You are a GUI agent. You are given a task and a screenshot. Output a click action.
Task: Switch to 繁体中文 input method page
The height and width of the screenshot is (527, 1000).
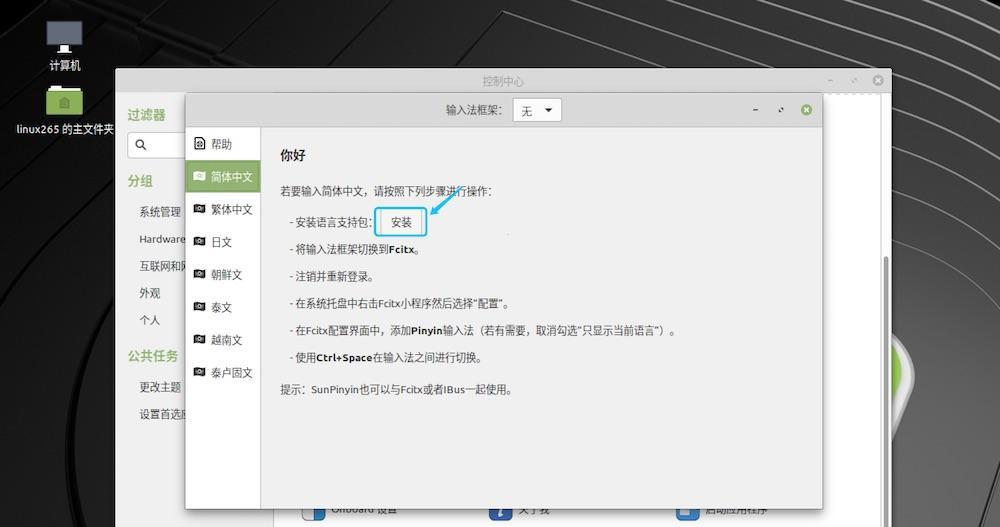point(223,209)
